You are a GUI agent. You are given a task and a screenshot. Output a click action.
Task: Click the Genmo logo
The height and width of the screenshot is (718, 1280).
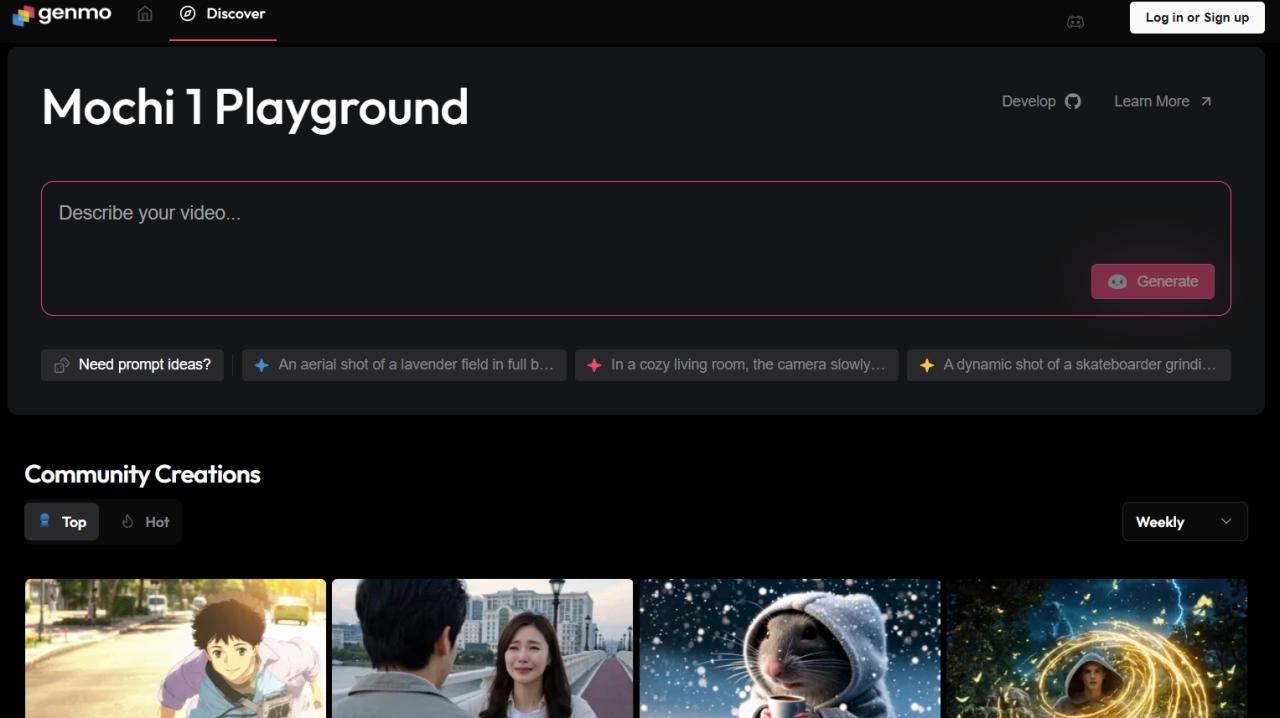[x=61, y=15]
